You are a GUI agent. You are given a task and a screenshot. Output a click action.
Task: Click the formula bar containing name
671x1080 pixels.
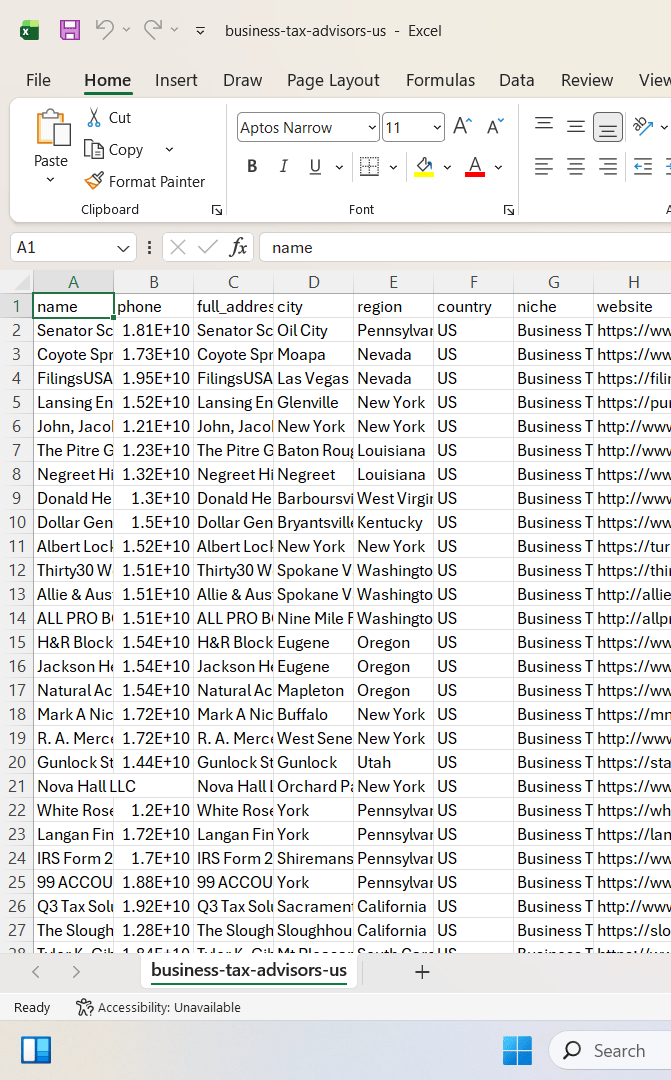pos(465,247)
